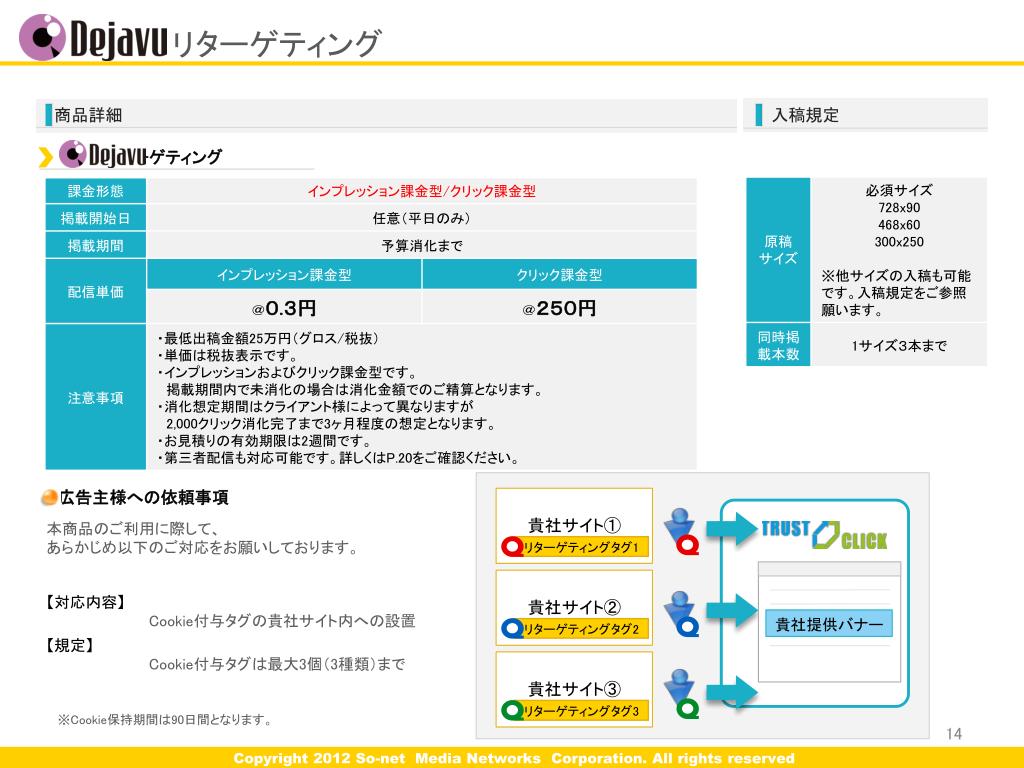
Task: Click the green Q icon on リターゲティングタグ3
Action: pyautogui.click(x=512, y=711)
